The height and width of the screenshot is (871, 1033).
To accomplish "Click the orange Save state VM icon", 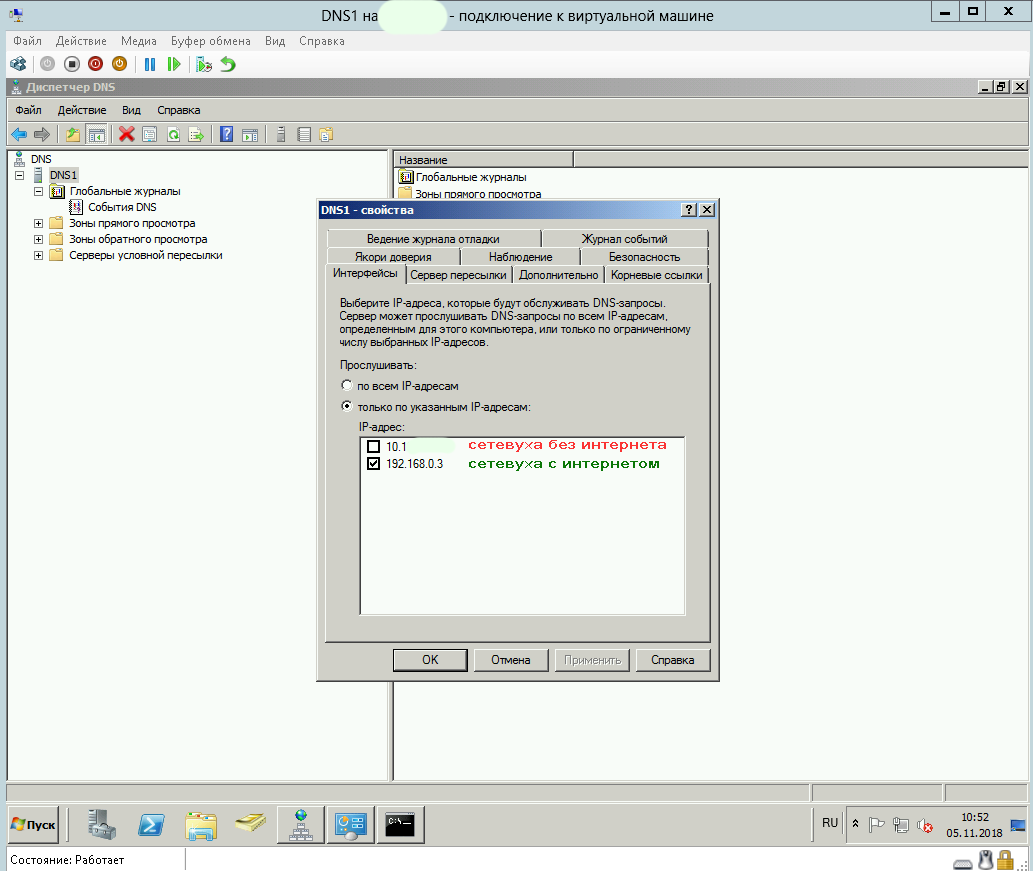I will (x=119, y=64).
